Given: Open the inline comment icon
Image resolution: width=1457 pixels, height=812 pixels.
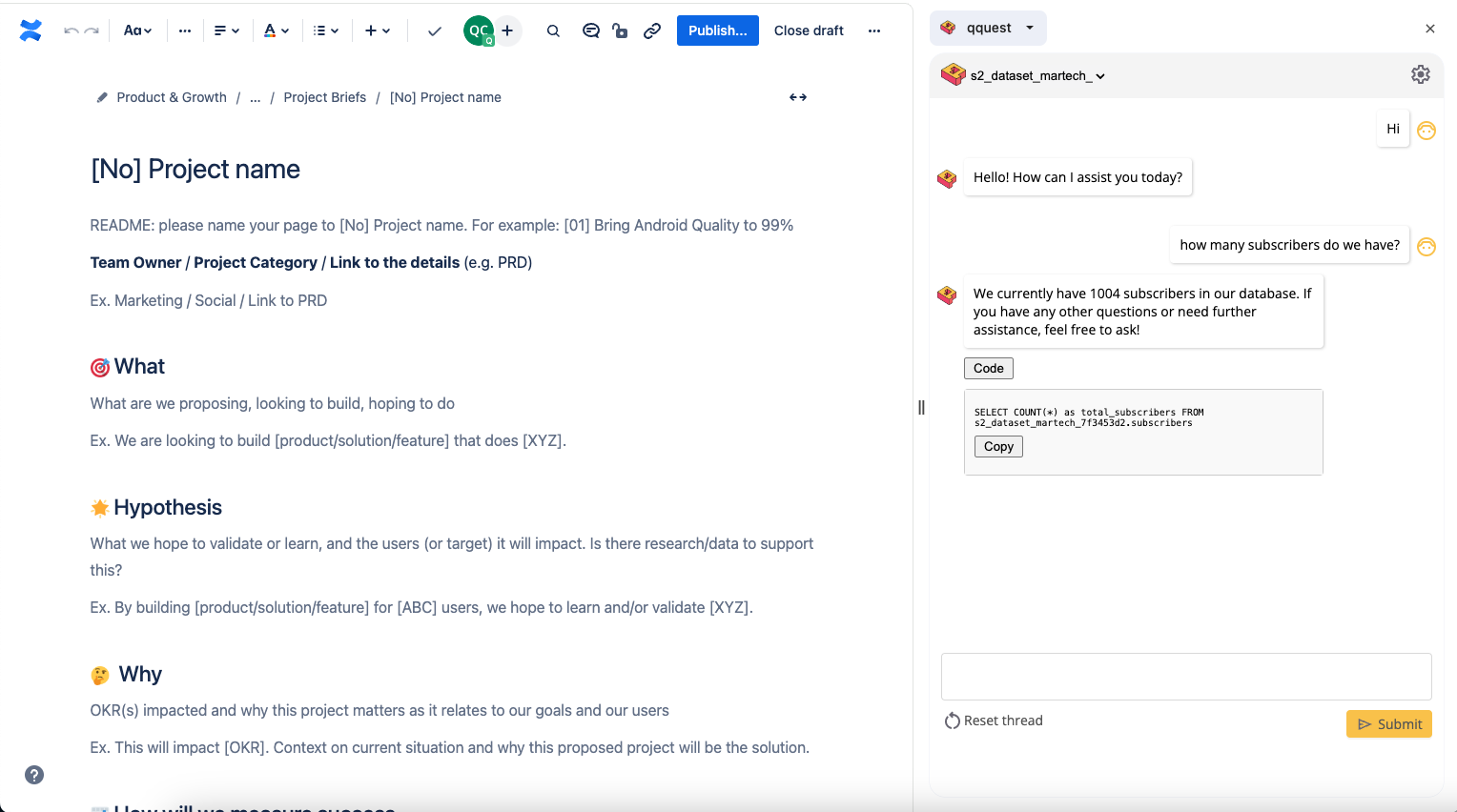Looking at the screenshot, I should [x=591, y=30].
